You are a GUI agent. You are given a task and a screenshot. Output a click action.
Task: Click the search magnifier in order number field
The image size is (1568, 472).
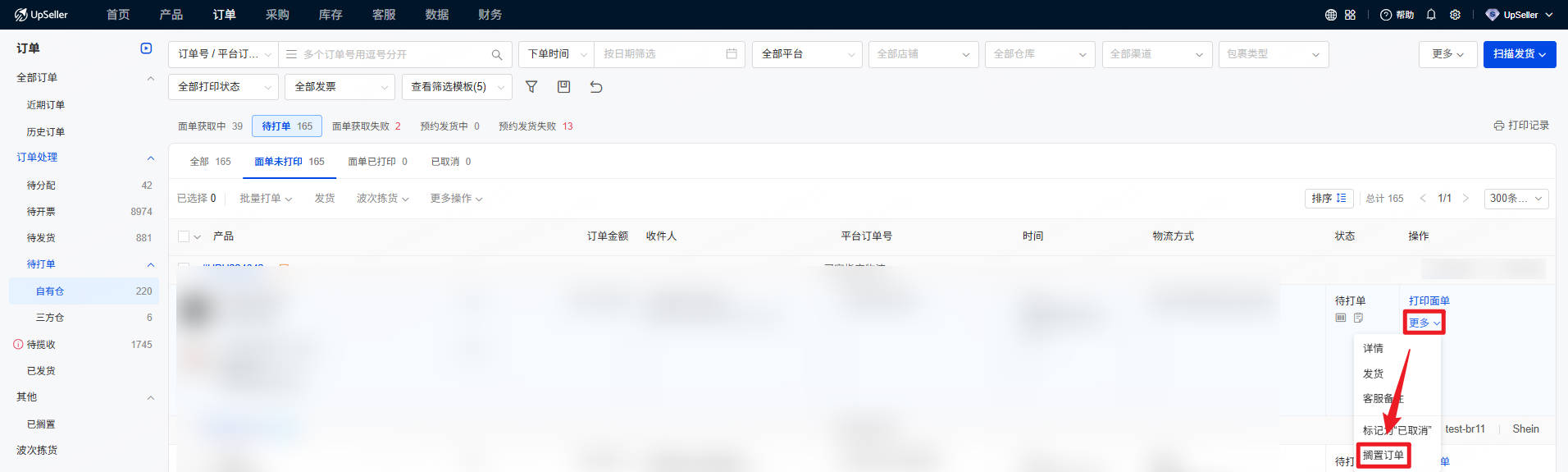pos(497,55)
